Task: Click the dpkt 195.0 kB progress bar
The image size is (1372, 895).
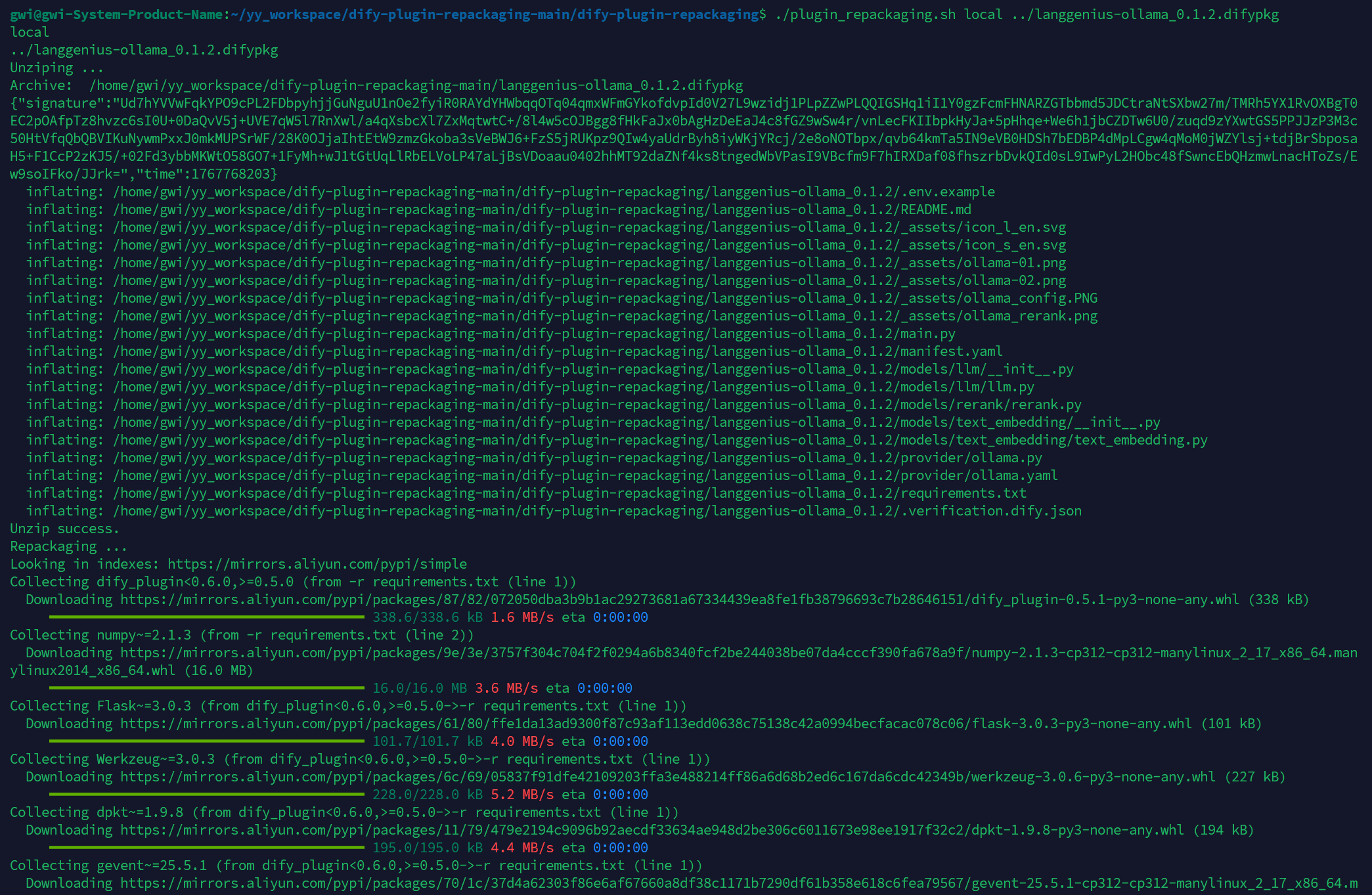Action: coord(206,848)
